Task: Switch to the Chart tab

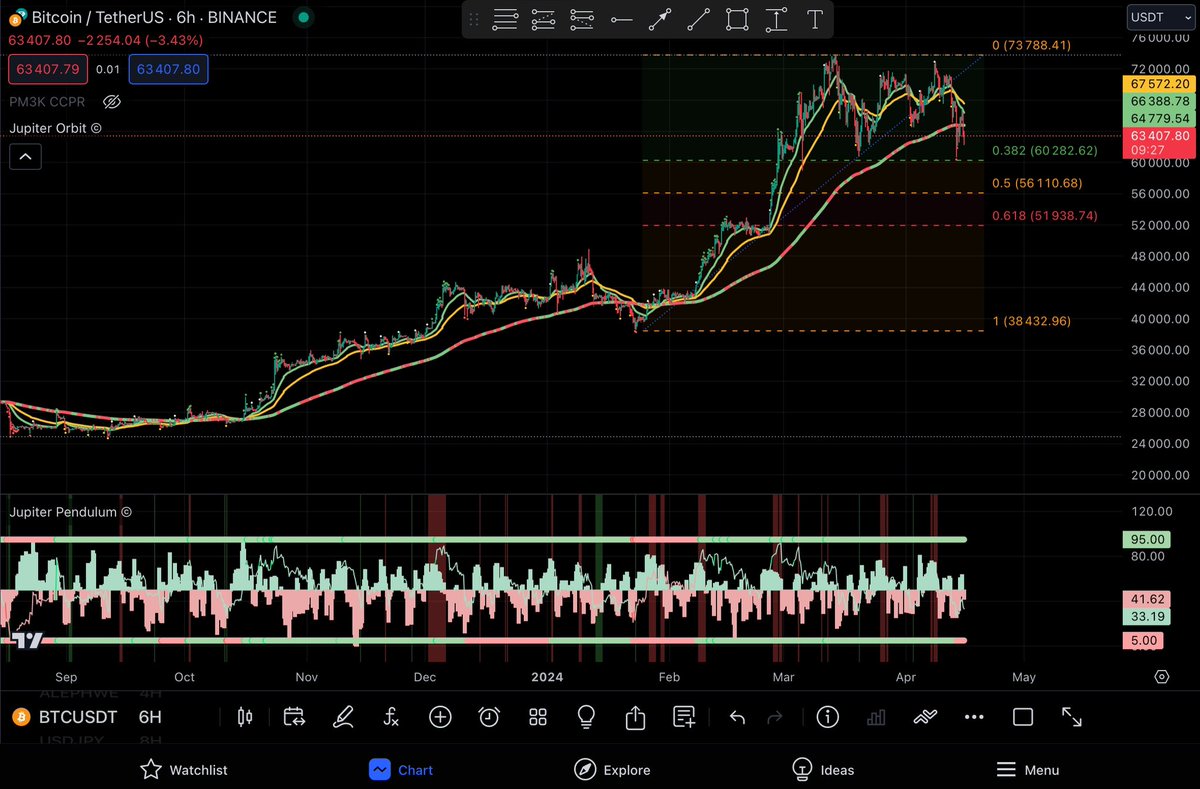Action: tap(401, 769)
